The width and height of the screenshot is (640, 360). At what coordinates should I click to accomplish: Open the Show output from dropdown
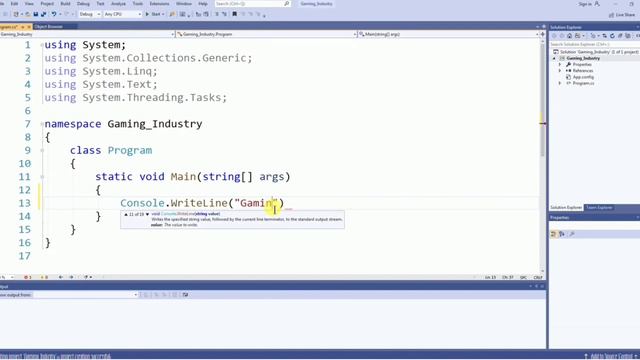click(85, 295)
